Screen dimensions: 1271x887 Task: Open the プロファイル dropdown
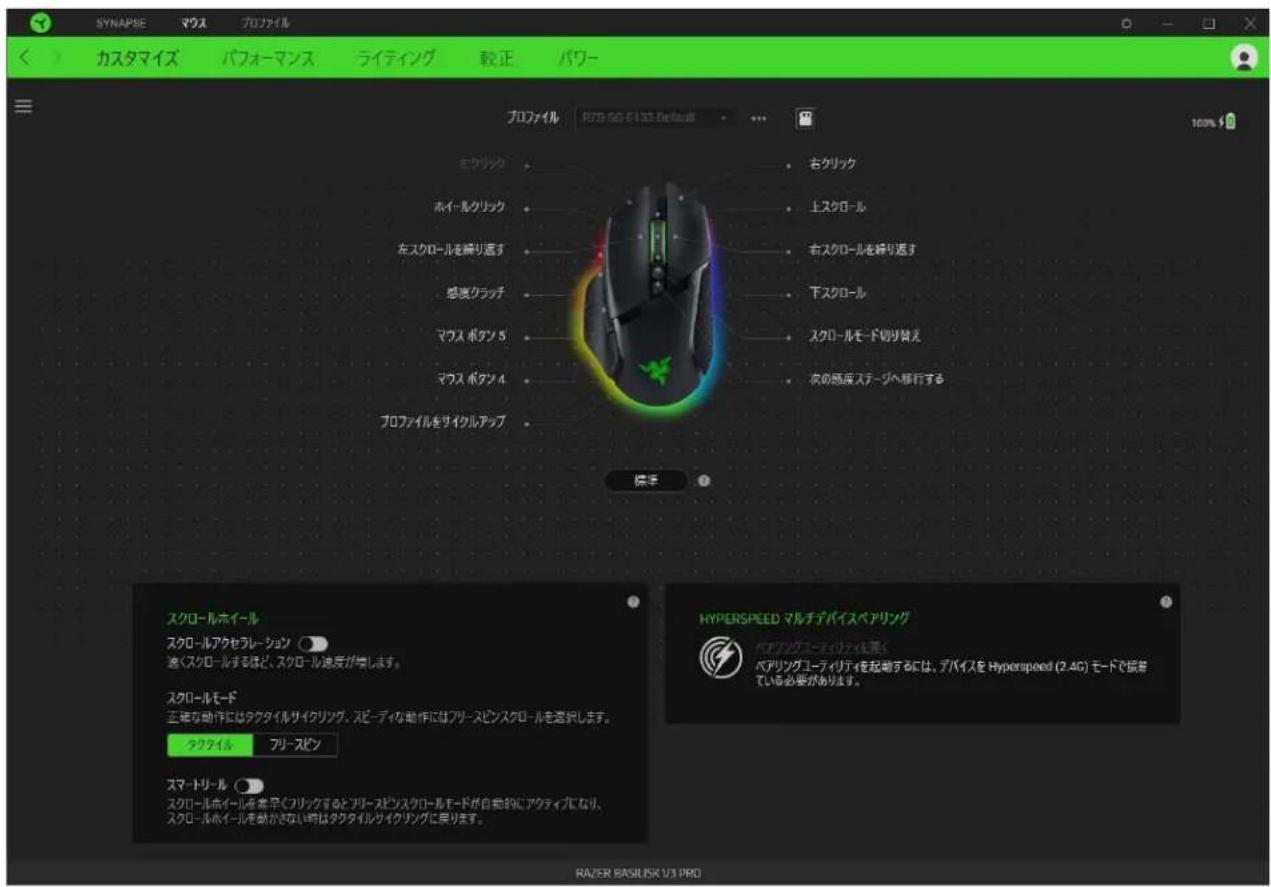(655, 118)
